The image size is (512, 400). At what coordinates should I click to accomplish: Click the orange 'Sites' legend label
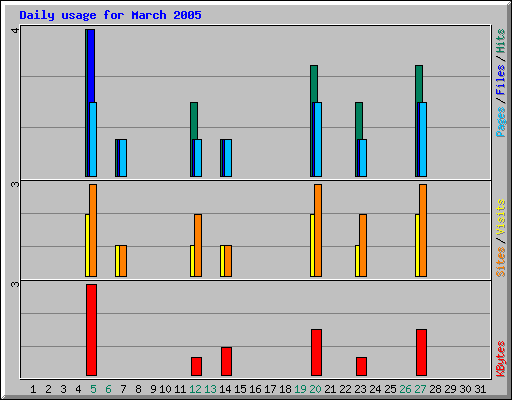click(501, 262)
